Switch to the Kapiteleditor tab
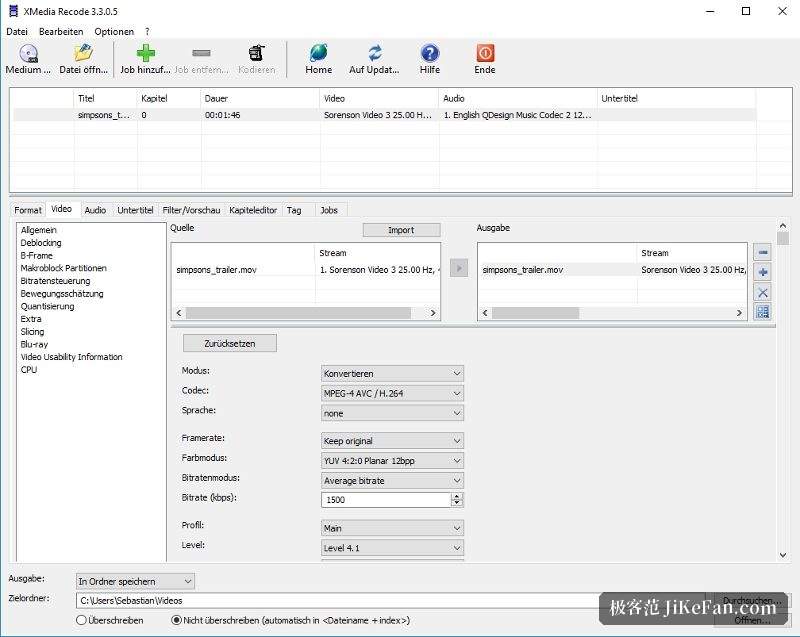Screen dimensions: 800x637 coord(253,210)
